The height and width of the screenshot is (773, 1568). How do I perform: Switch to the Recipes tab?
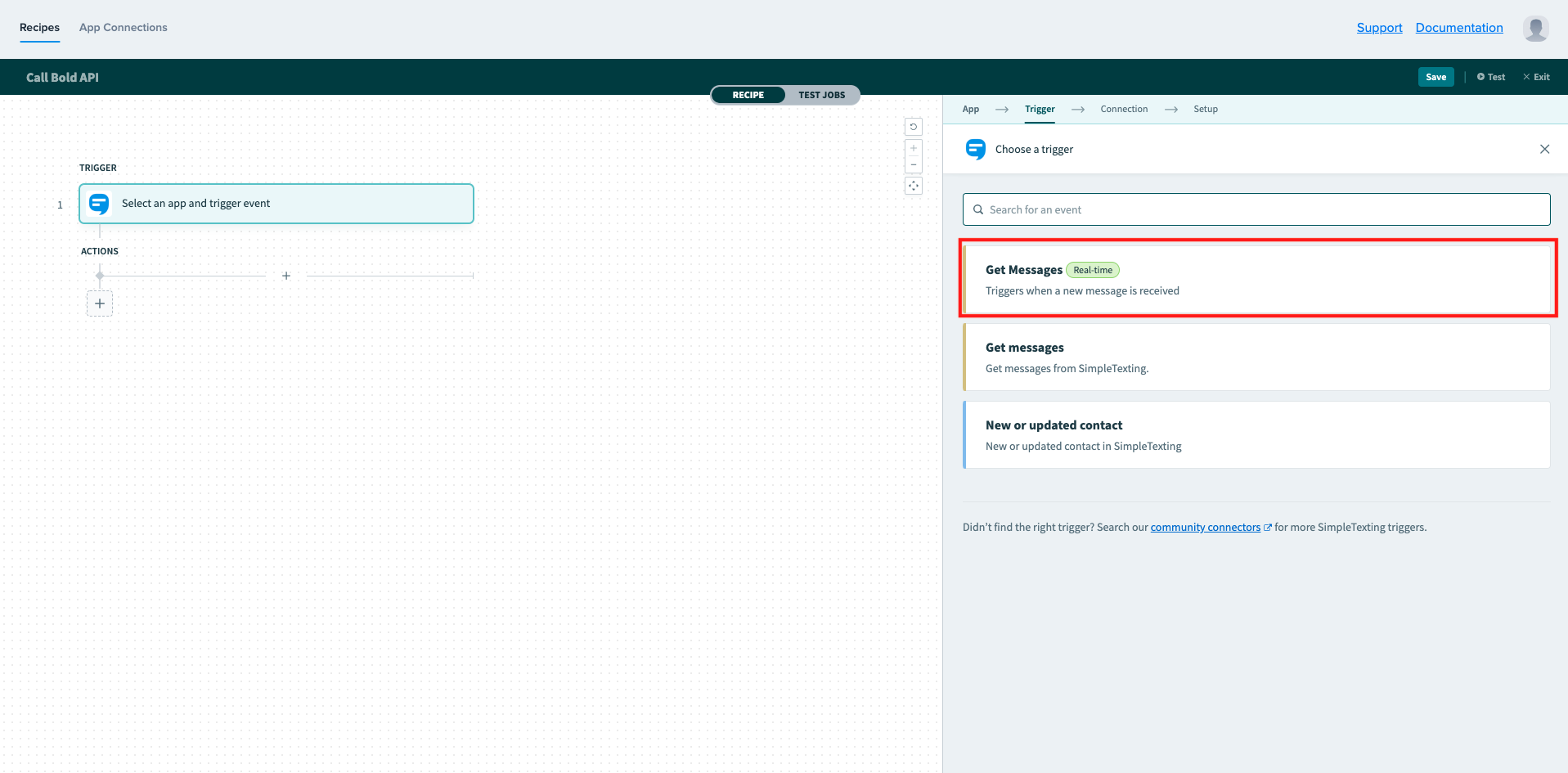coord(39,28)
